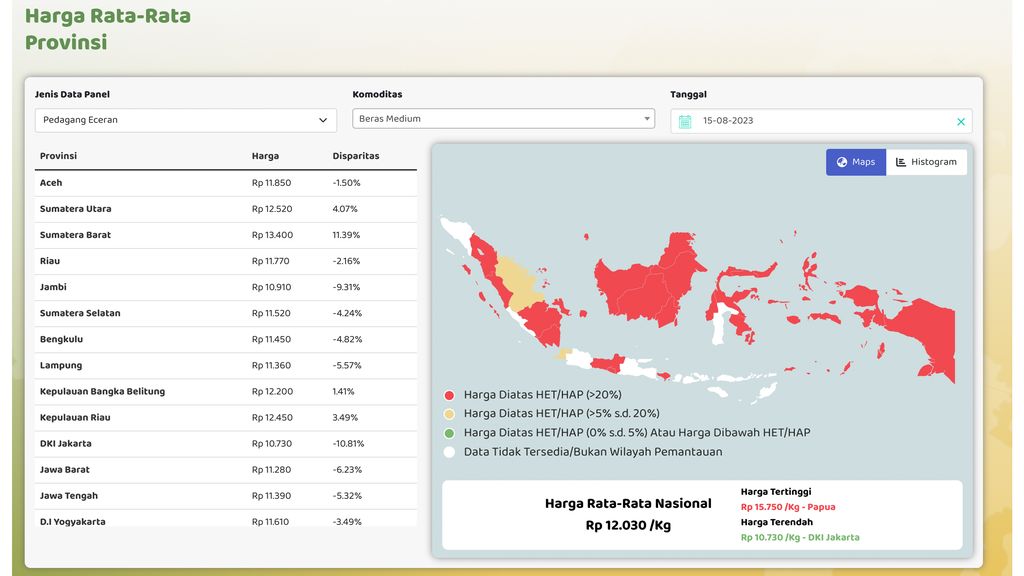
Task: Click the national average Rp 12.030 /Kg
Action: point(628,525)
